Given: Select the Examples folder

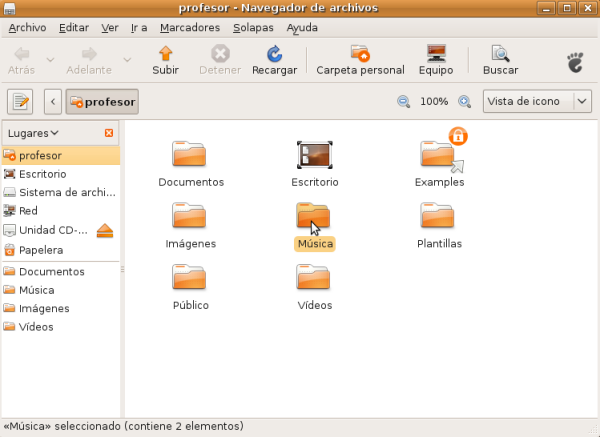Looking at the screenshot, I should tap(439, 158).
